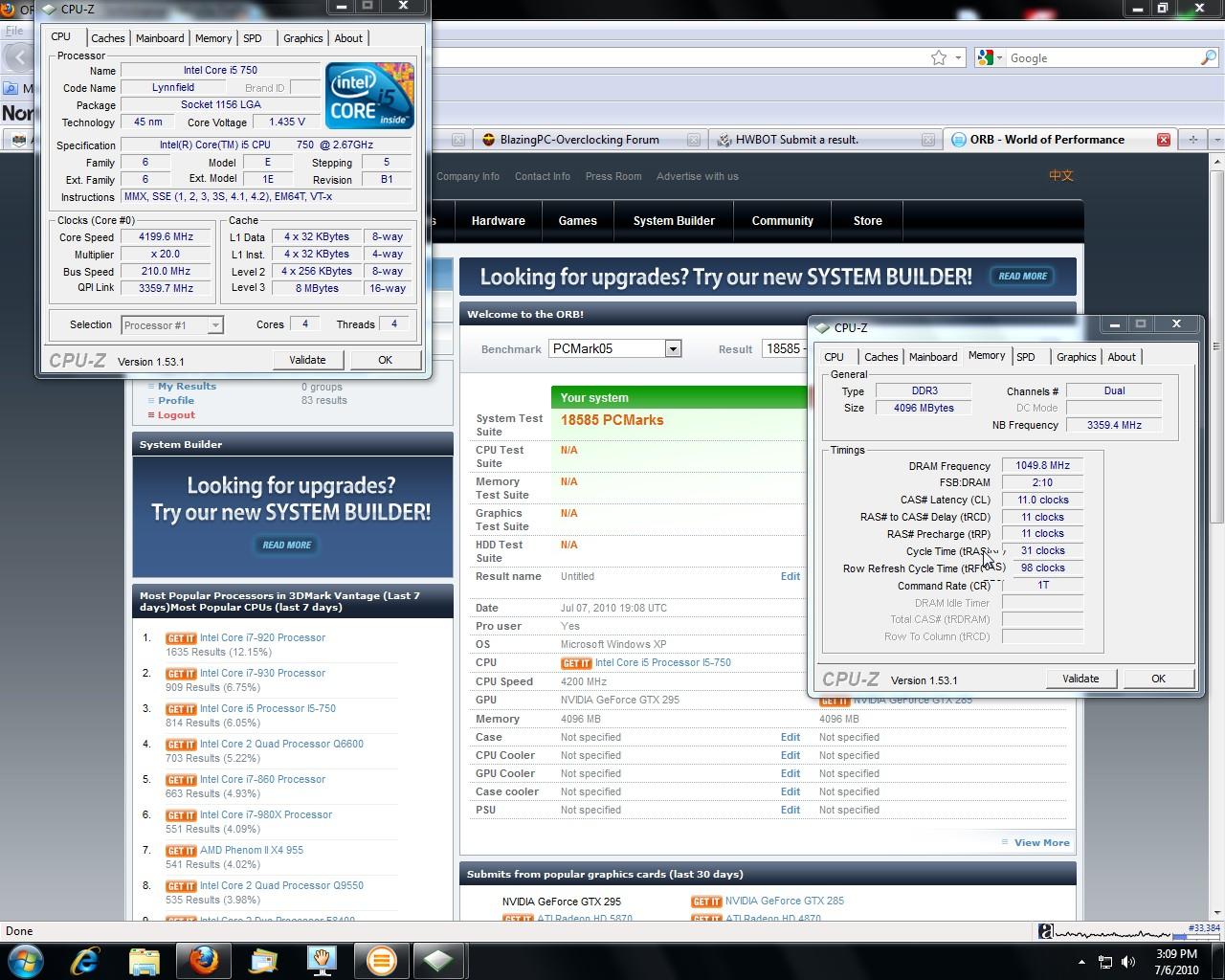1225x980 pixels.
Task: Switch site language with 中文 link
Action: pos(1060,176)
